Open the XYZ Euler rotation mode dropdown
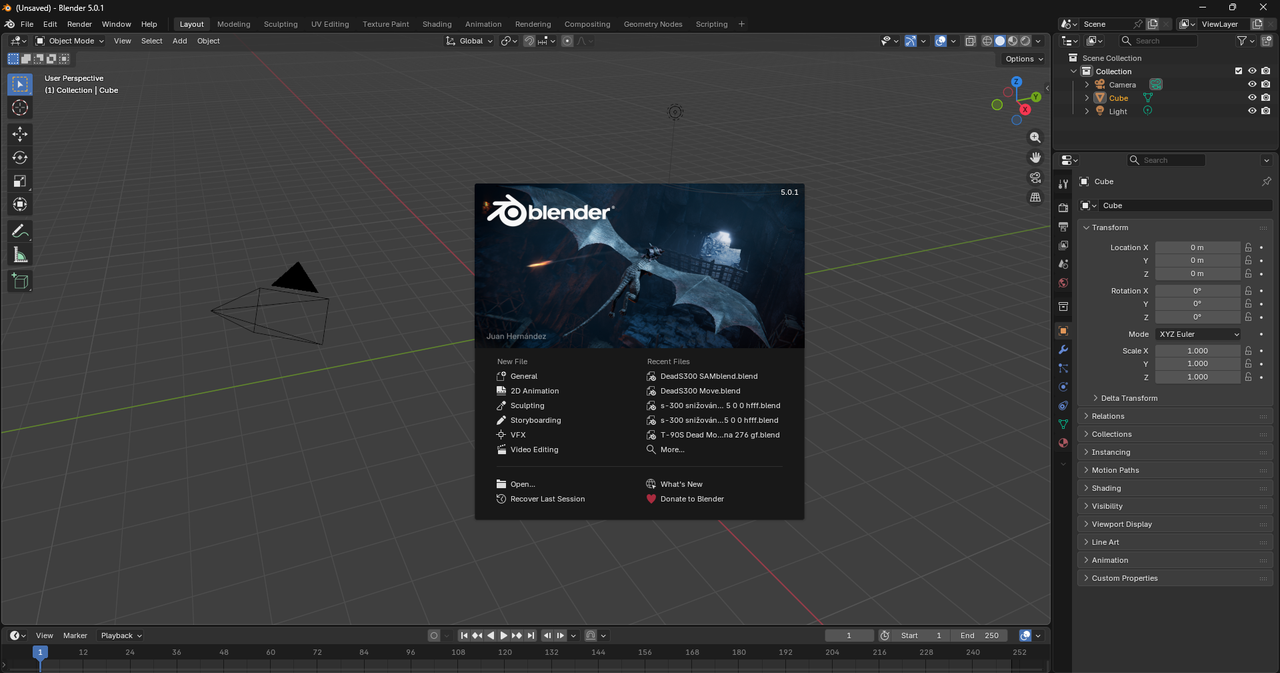The height and width of the screenshot is (673, 1280). 1198,334
